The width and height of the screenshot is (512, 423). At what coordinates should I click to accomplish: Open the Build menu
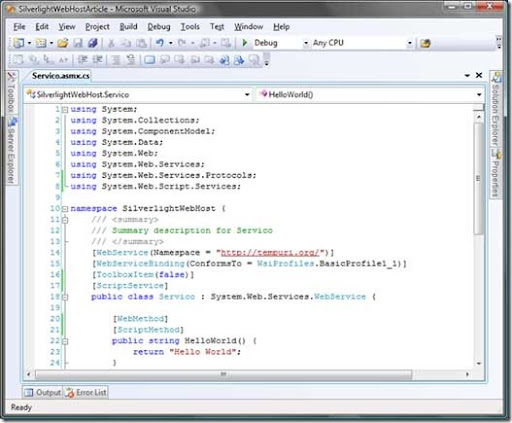tap(128, 27)
